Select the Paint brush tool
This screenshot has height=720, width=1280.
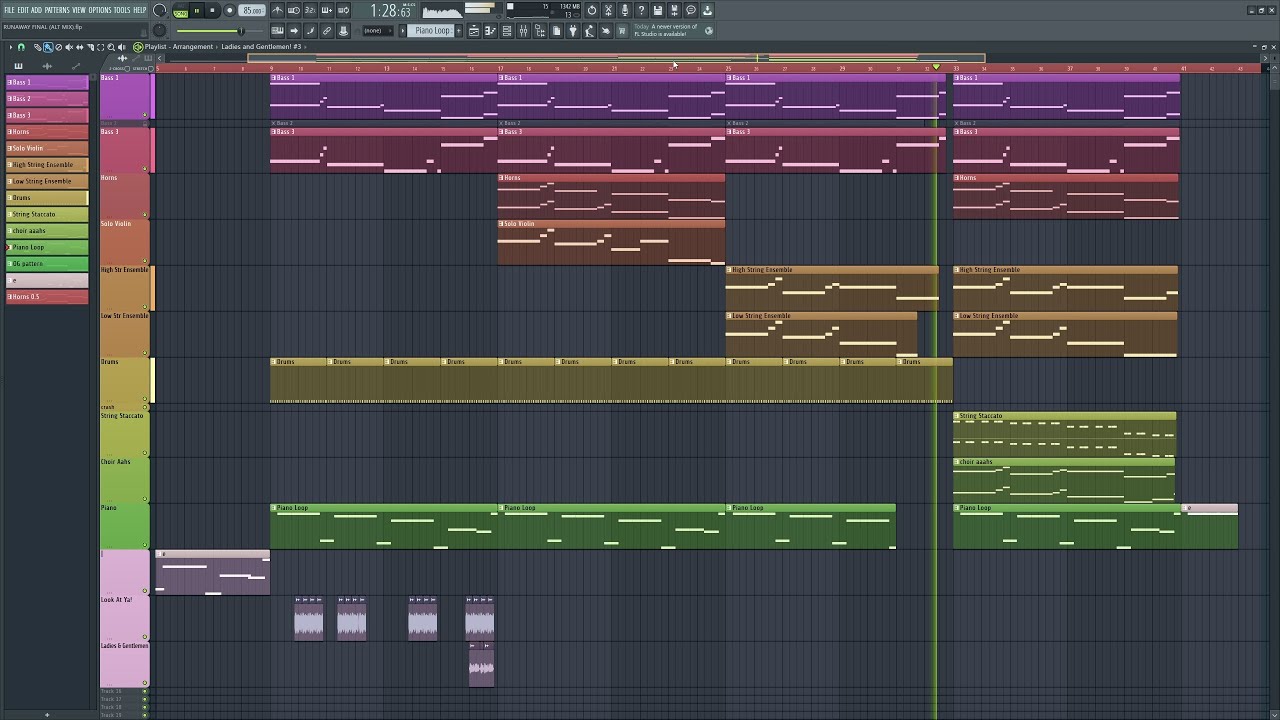pos(48,47)
